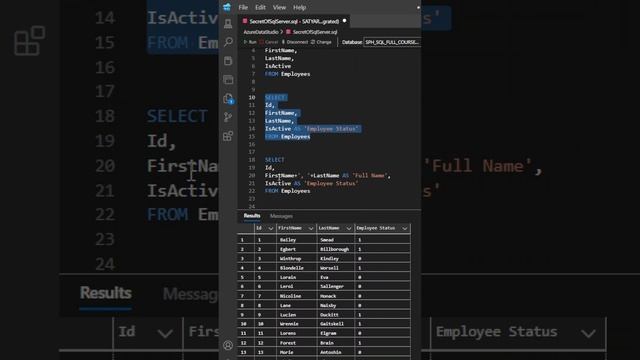
Task: Click the 'Full Name' alias on line 20
Action: pos(370,176)
